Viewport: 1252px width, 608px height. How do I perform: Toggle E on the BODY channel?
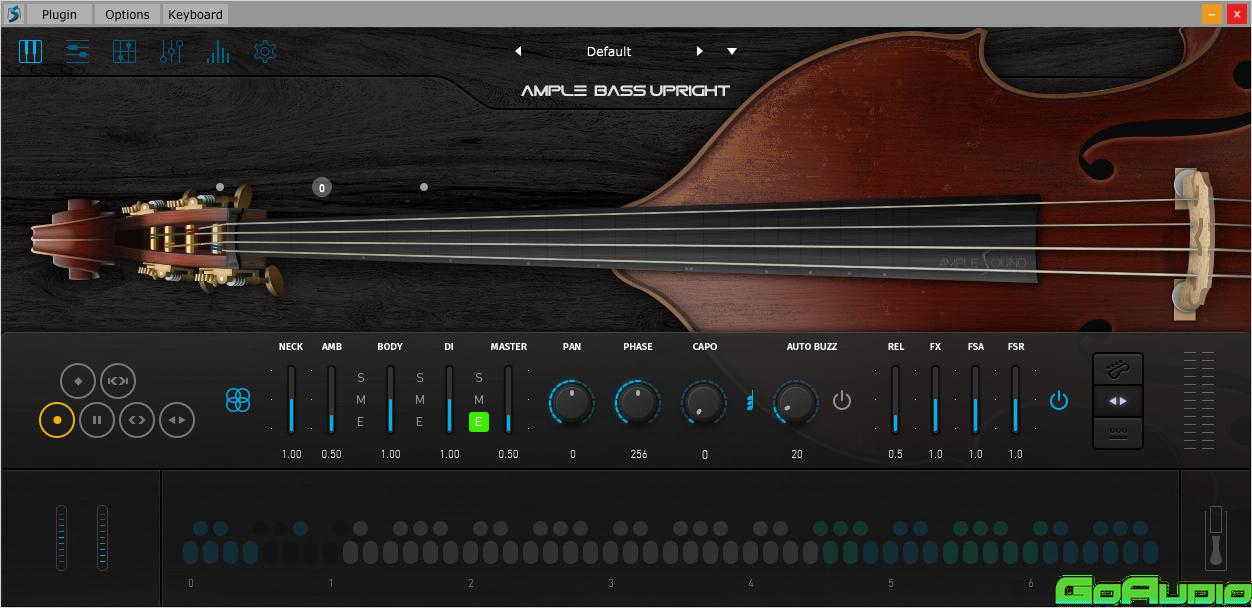click(x=420, y=422)
